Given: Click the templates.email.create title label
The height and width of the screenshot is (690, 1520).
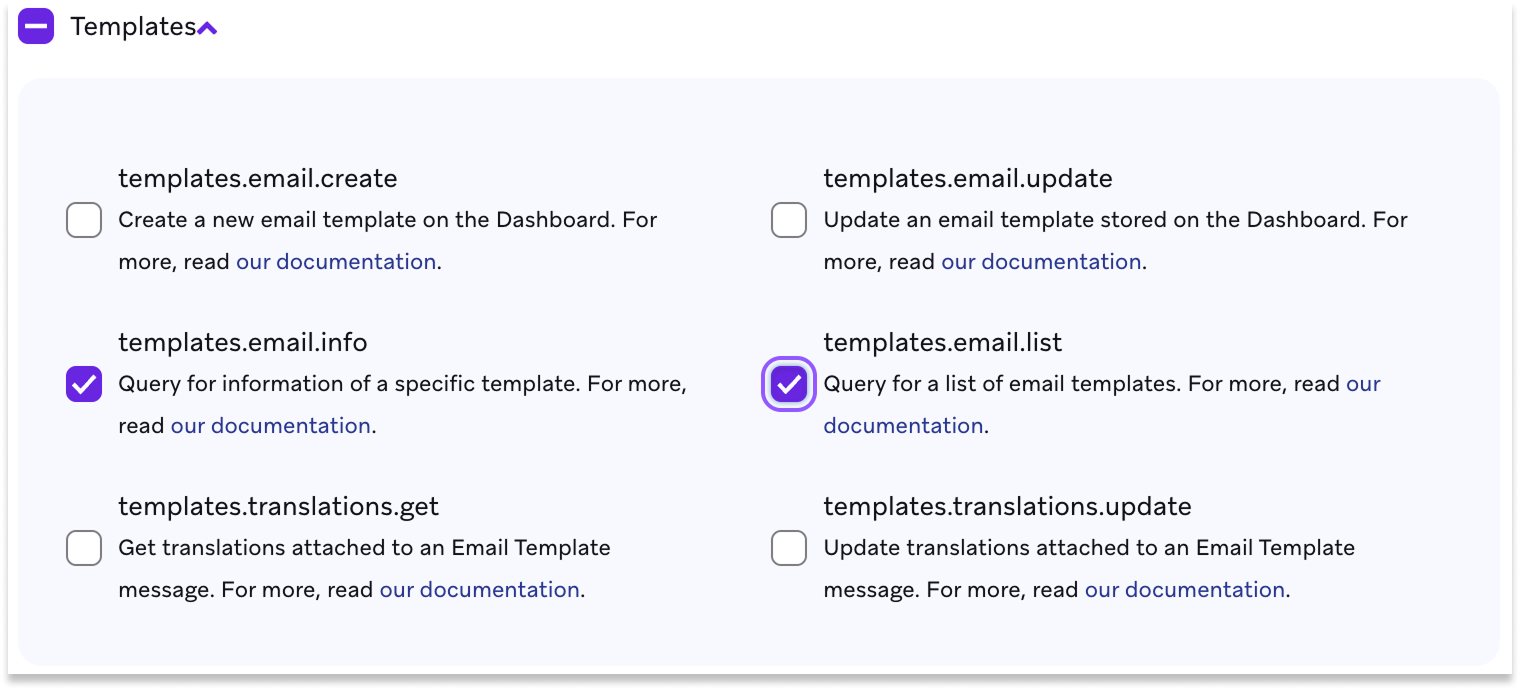Looking at the screenshot, I should coord(258,179).
